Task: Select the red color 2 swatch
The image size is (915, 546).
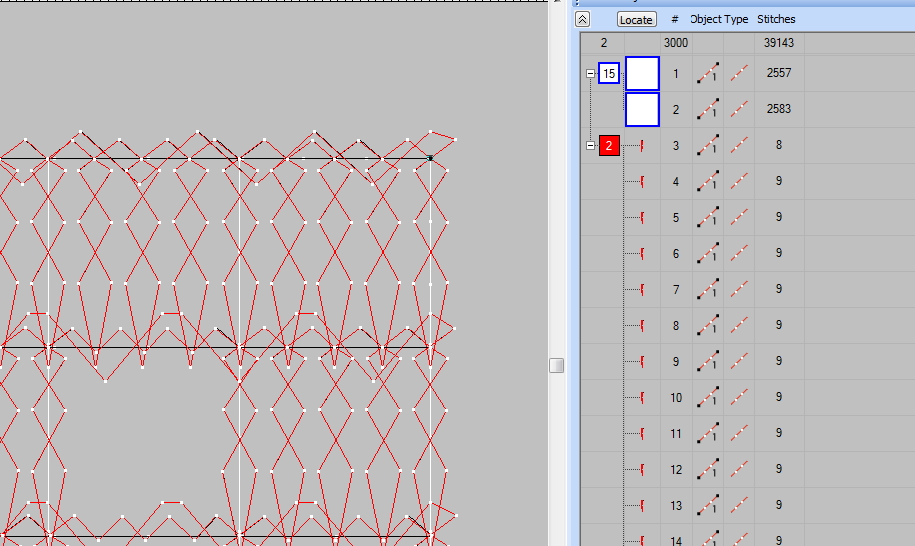Action: pos(609,146)
